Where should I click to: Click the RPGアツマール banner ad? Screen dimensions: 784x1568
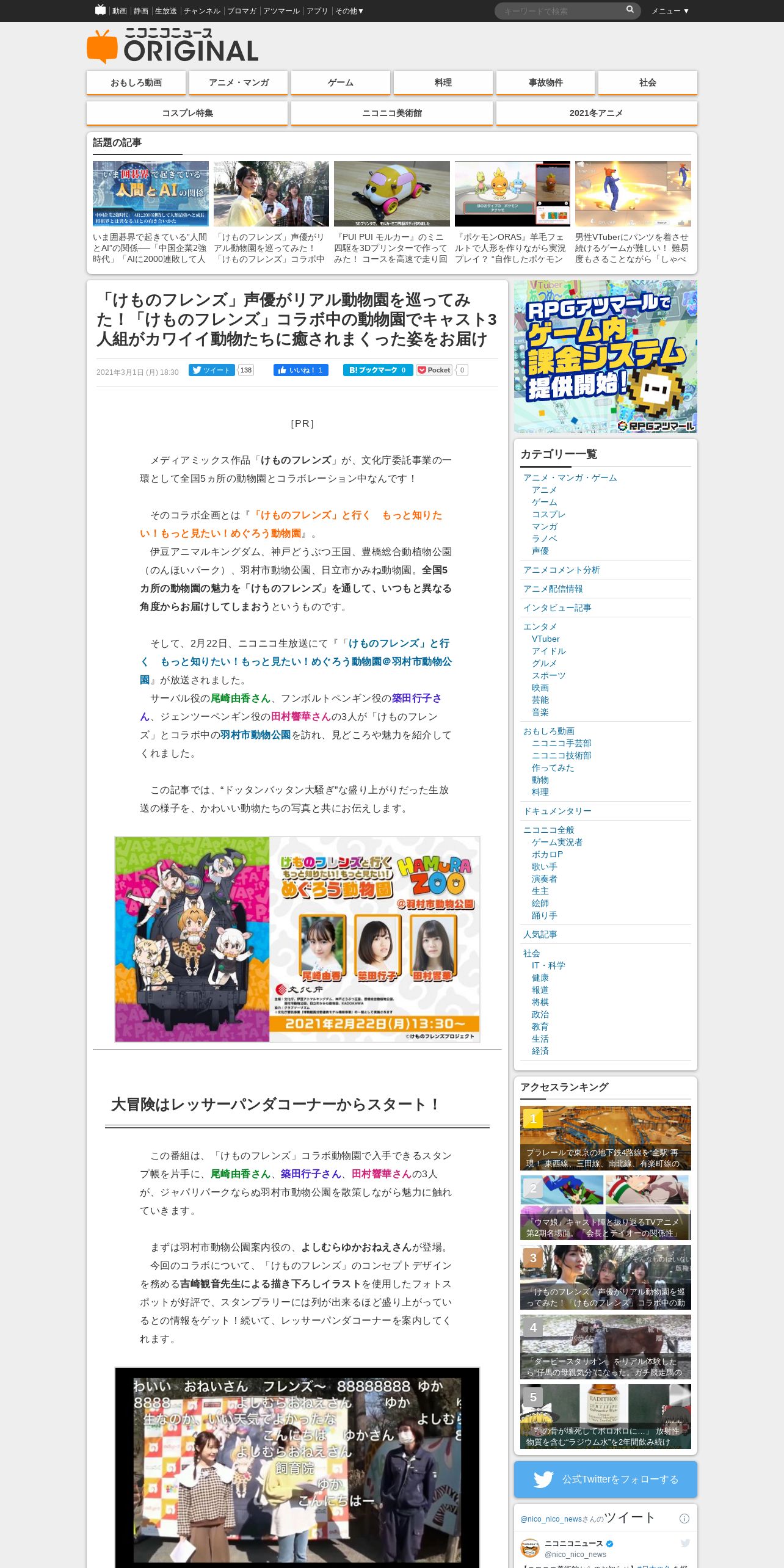606,357
